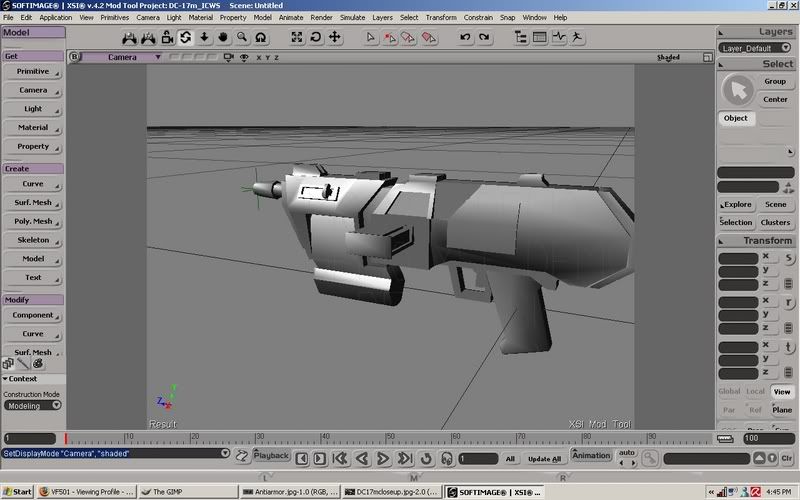Toggle Plane transform mode

(x=782, y=410)
